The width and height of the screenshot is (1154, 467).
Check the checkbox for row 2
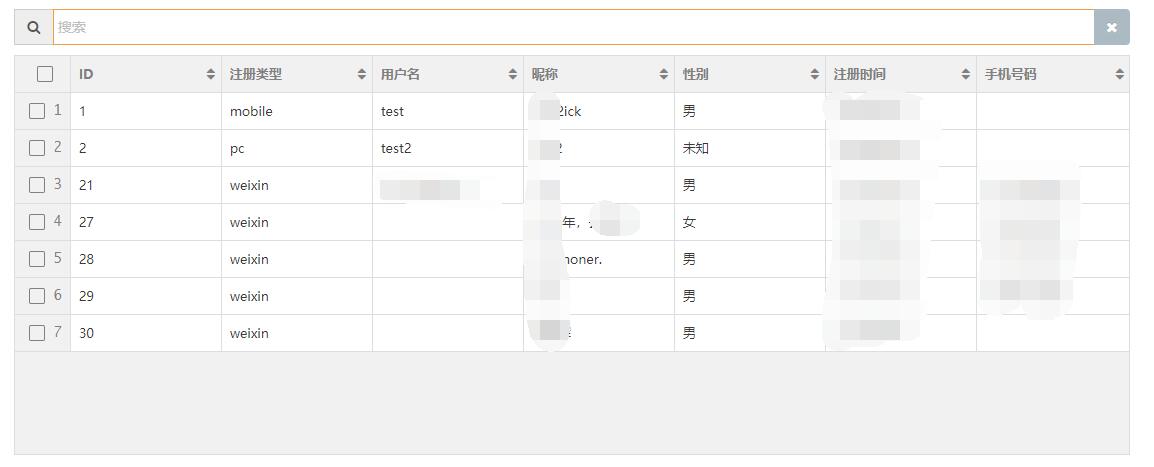coord(37,148)
